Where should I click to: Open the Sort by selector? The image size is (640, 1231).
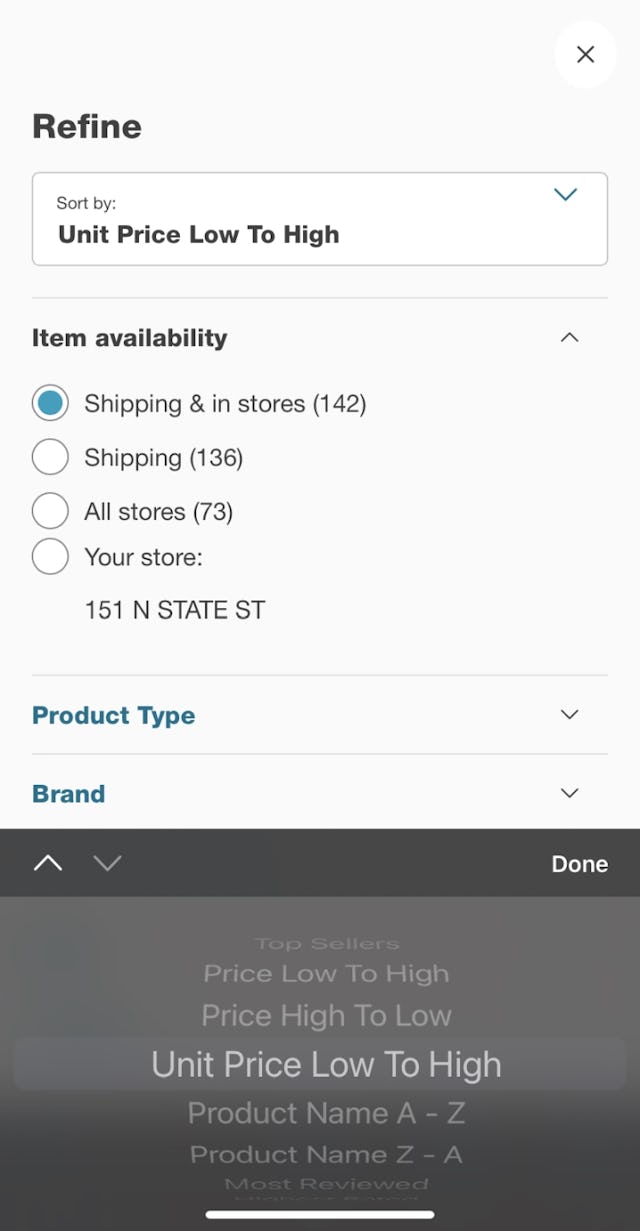[x=320, y=219]
